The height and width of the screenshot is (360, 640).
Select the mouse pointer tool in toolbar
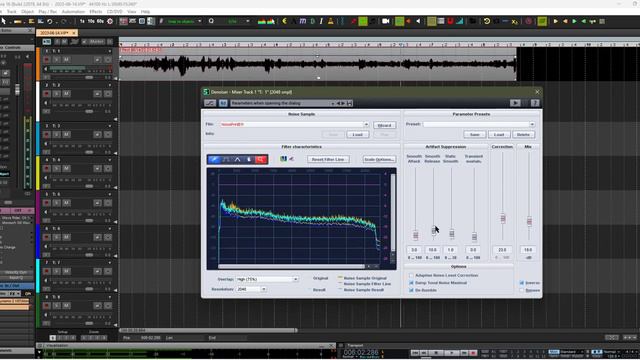[x=4, y=21]
